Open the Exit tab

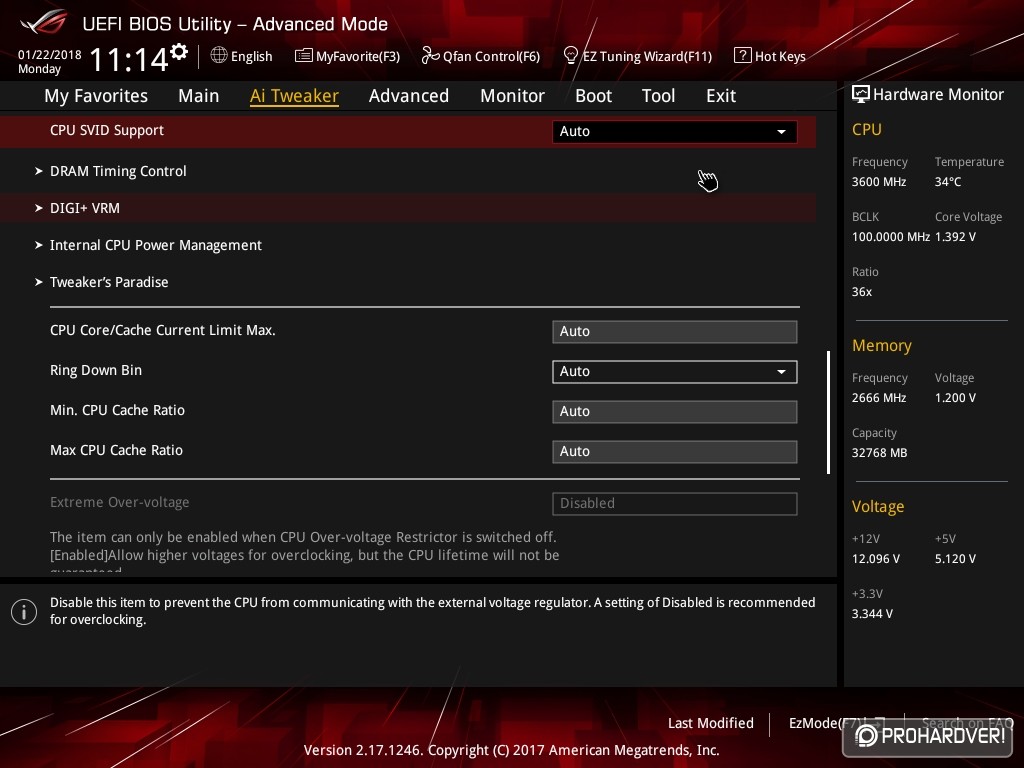coord(721,96)
